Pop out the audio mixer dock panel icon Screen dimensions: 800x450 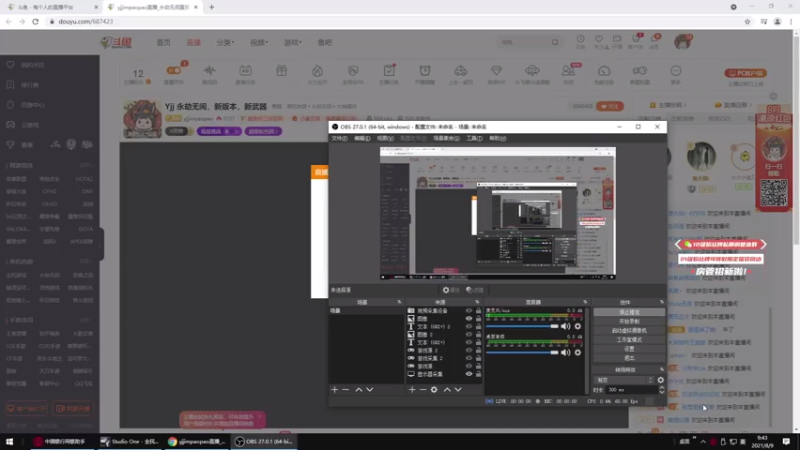click(585, 302)
